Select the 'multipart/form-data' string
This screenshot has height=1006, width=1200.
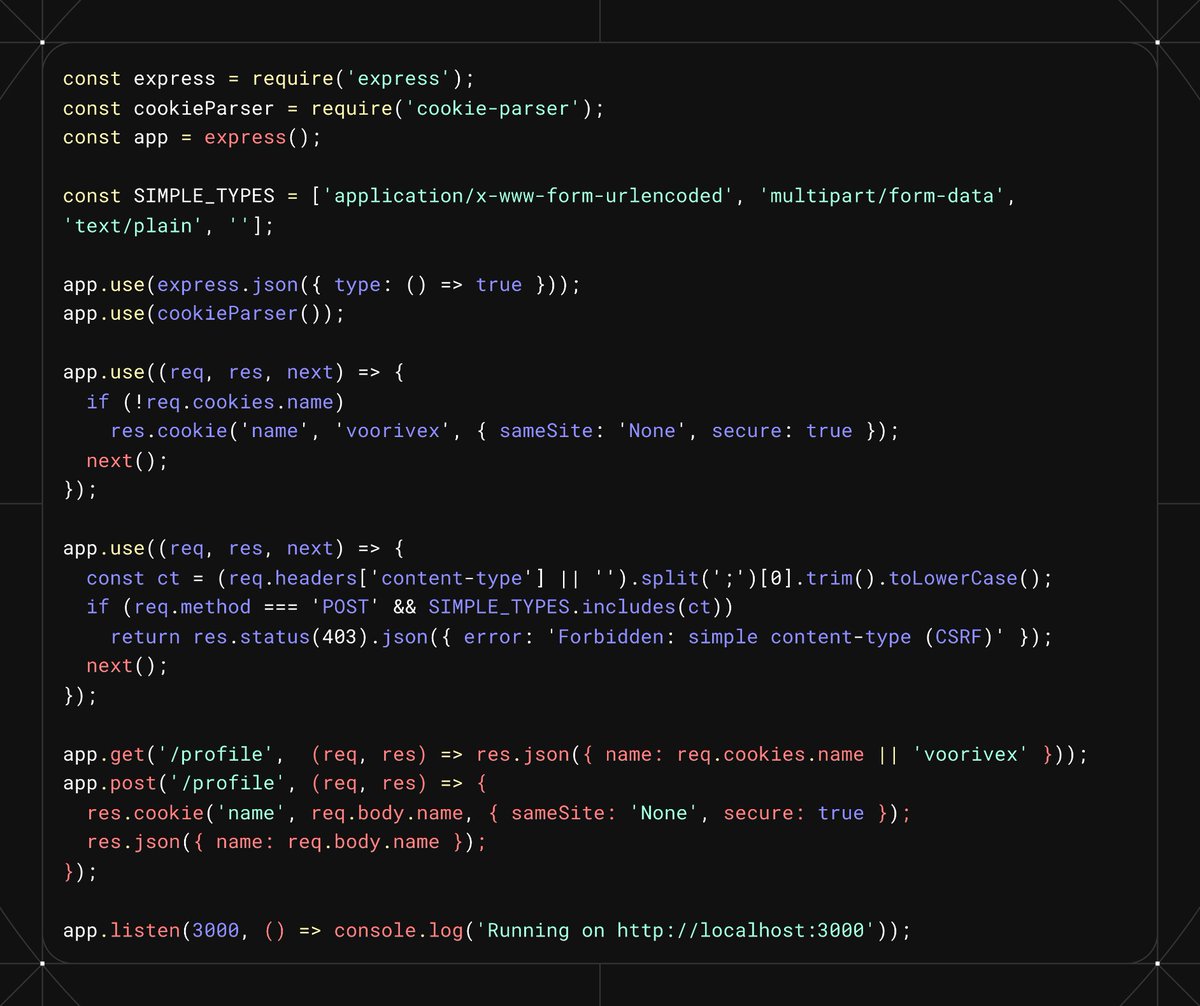tap(883, 196)
